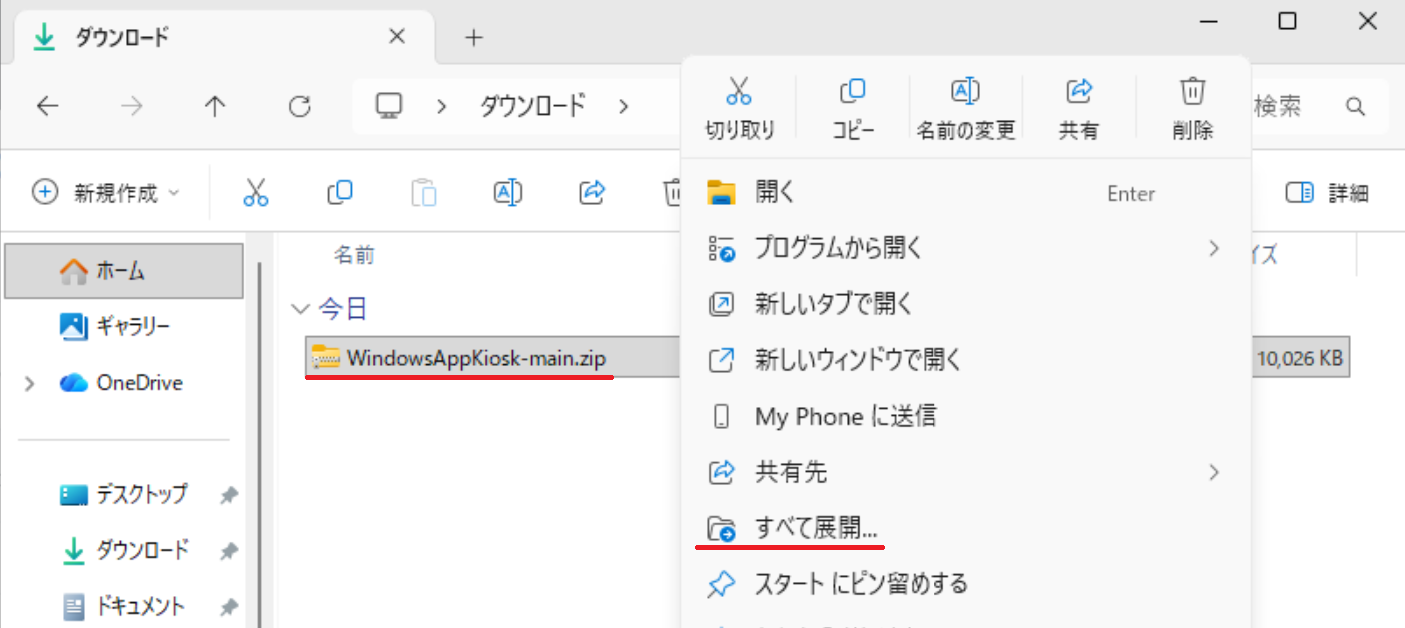
Task: Add a new tab with plus button
Action: pyautogui.click(x=474, y=38)
